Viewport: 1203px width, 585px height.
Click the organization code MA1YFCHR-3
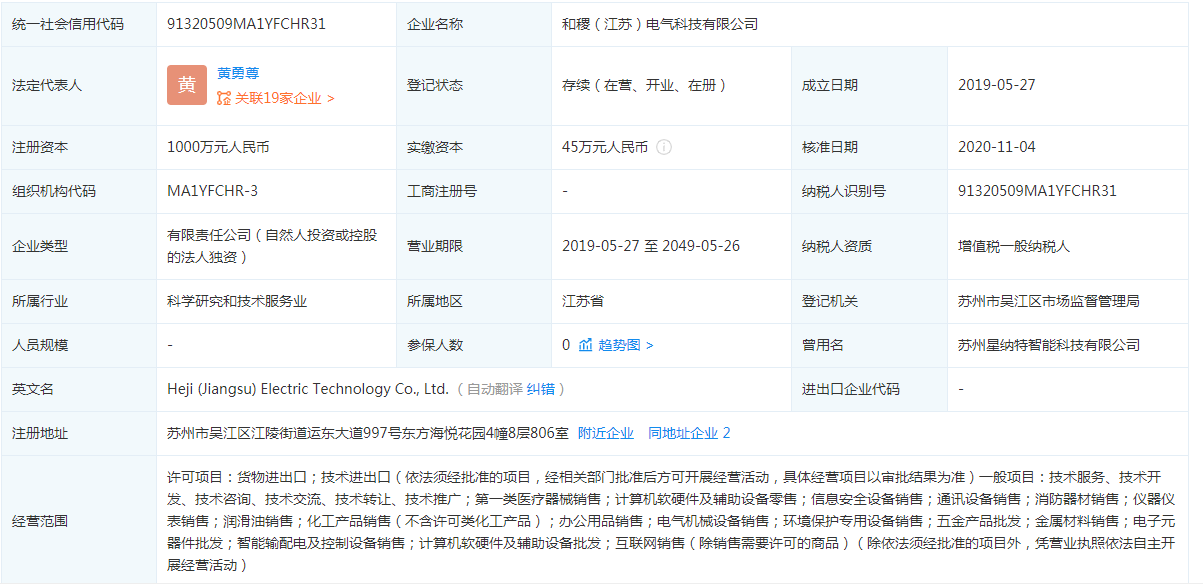point(212,191)
